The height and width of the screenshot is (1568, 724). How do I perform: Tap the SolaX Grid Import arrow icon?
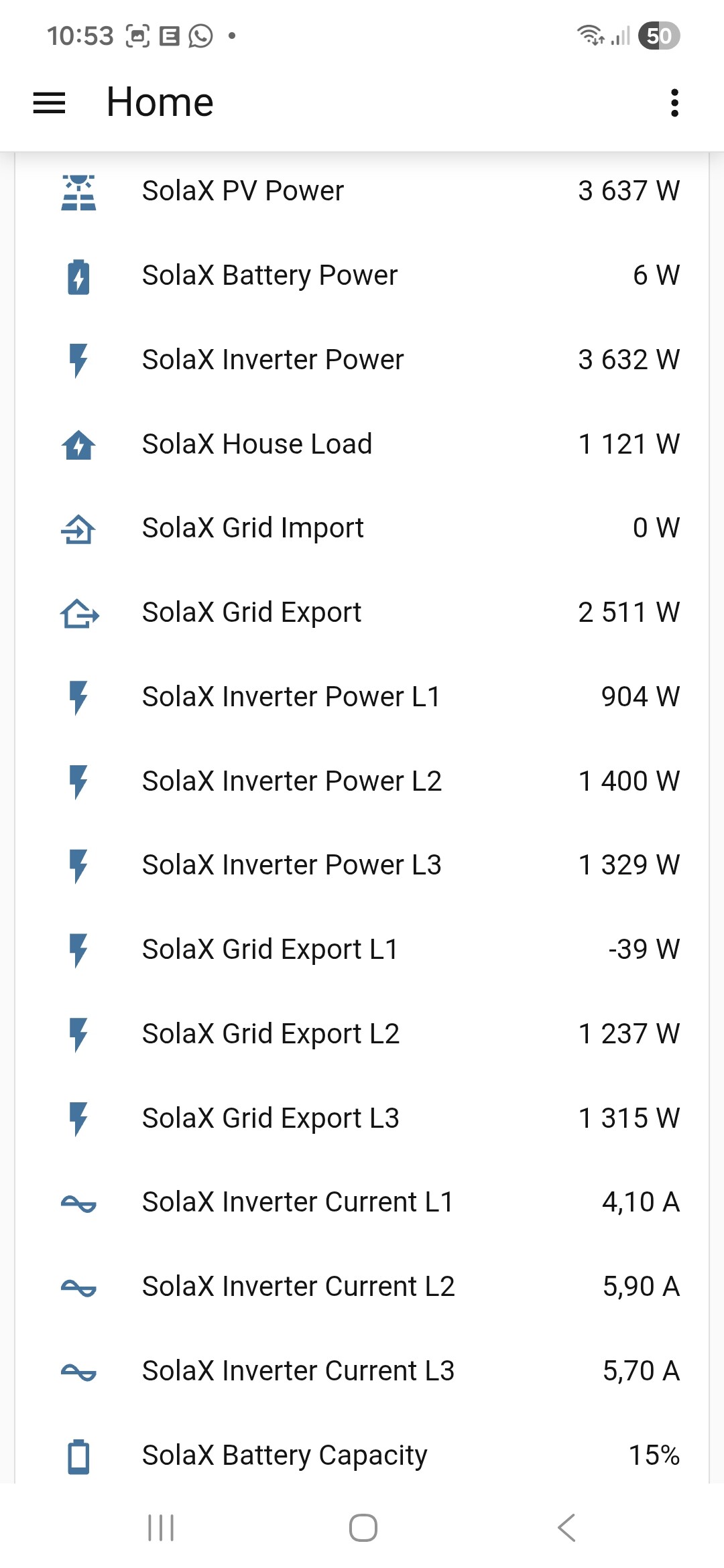78,529
